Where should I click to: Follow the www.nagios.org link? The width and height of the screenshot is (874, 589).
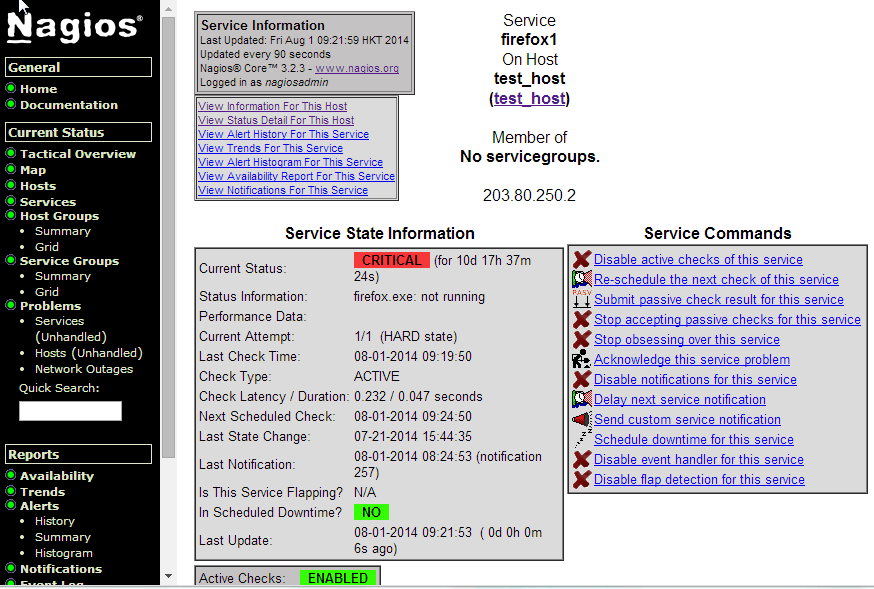click(x=357, y=69)
